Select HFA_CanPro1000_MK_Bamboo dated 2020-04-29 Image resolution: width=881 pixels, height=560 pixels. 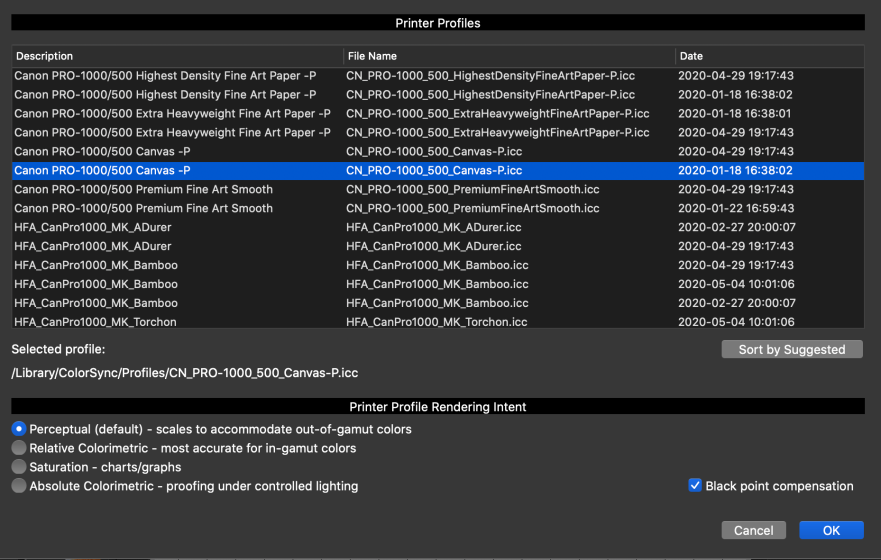438,266
